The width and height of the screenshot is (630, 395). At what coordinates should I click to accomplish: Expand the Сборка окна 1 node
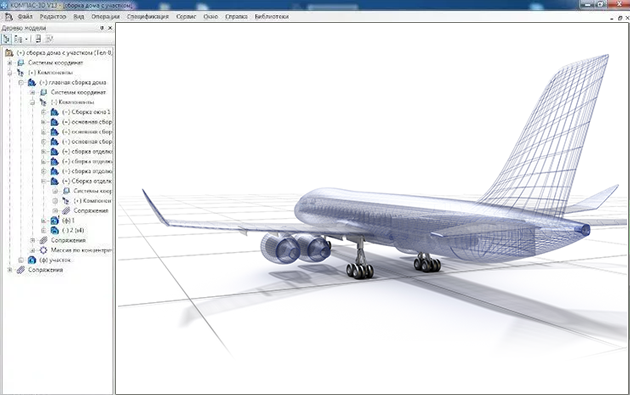click(x=43, y=112)
